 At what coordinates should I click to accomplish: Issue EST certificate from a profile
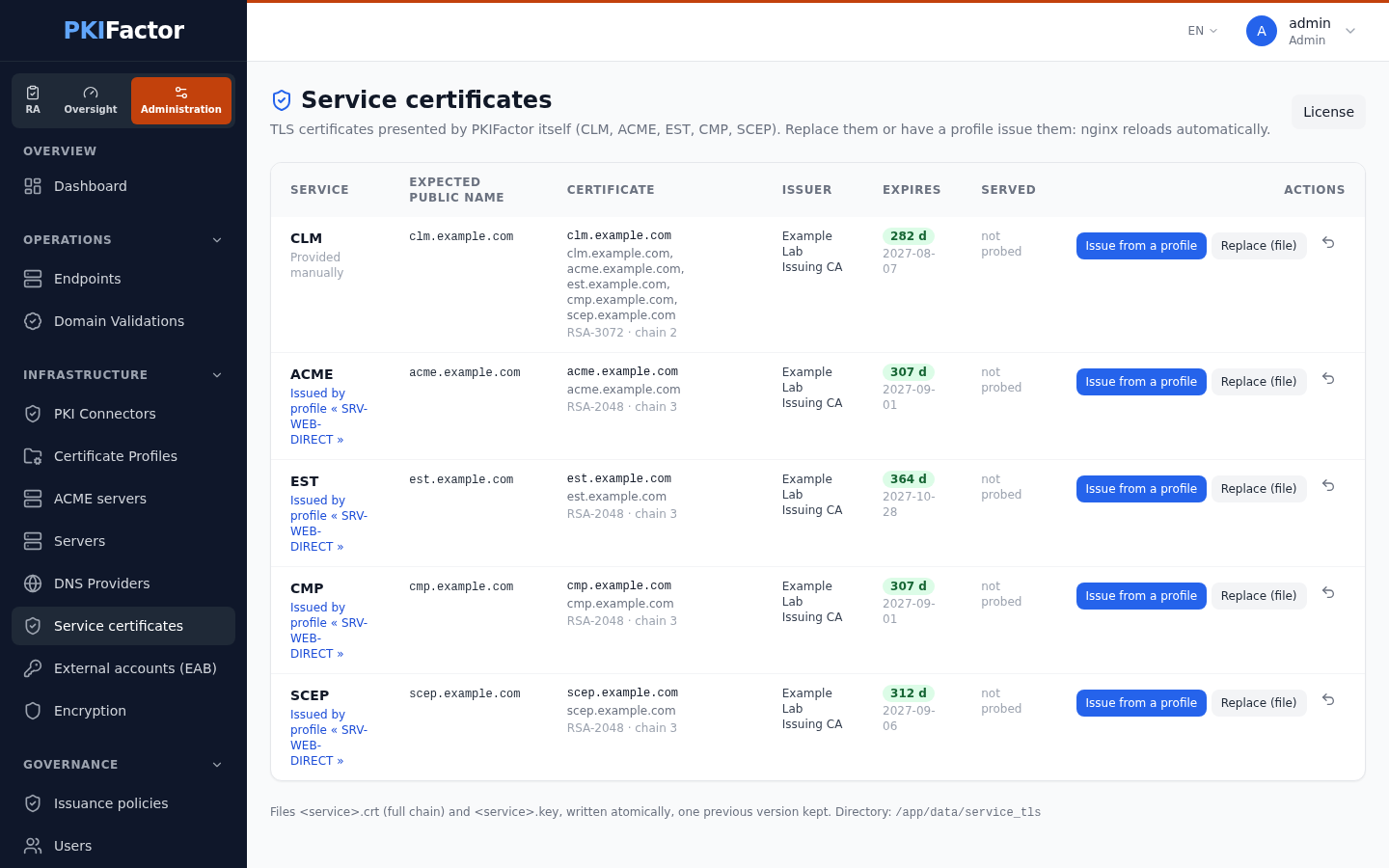pyautogui.click(x=1141, y=489)
